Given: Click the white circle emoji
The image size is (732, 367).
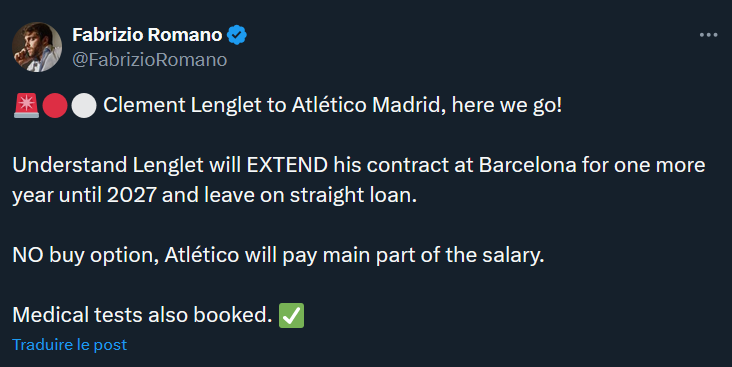Looking at the screenshot, I should pyautogui.click(x=84, y=105).
